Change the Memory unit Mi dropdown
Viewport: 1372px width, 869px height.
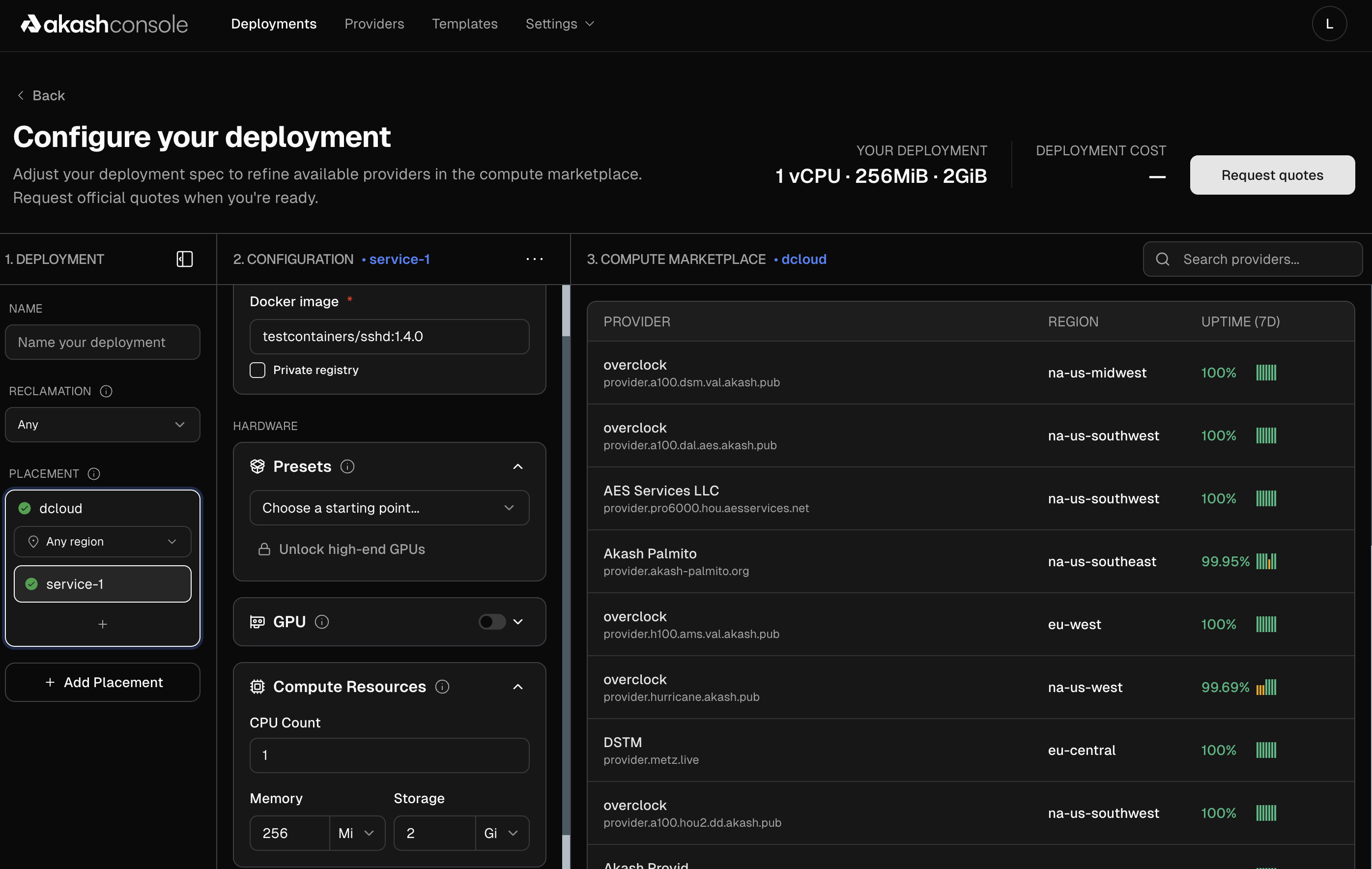[x=357, y=833]
